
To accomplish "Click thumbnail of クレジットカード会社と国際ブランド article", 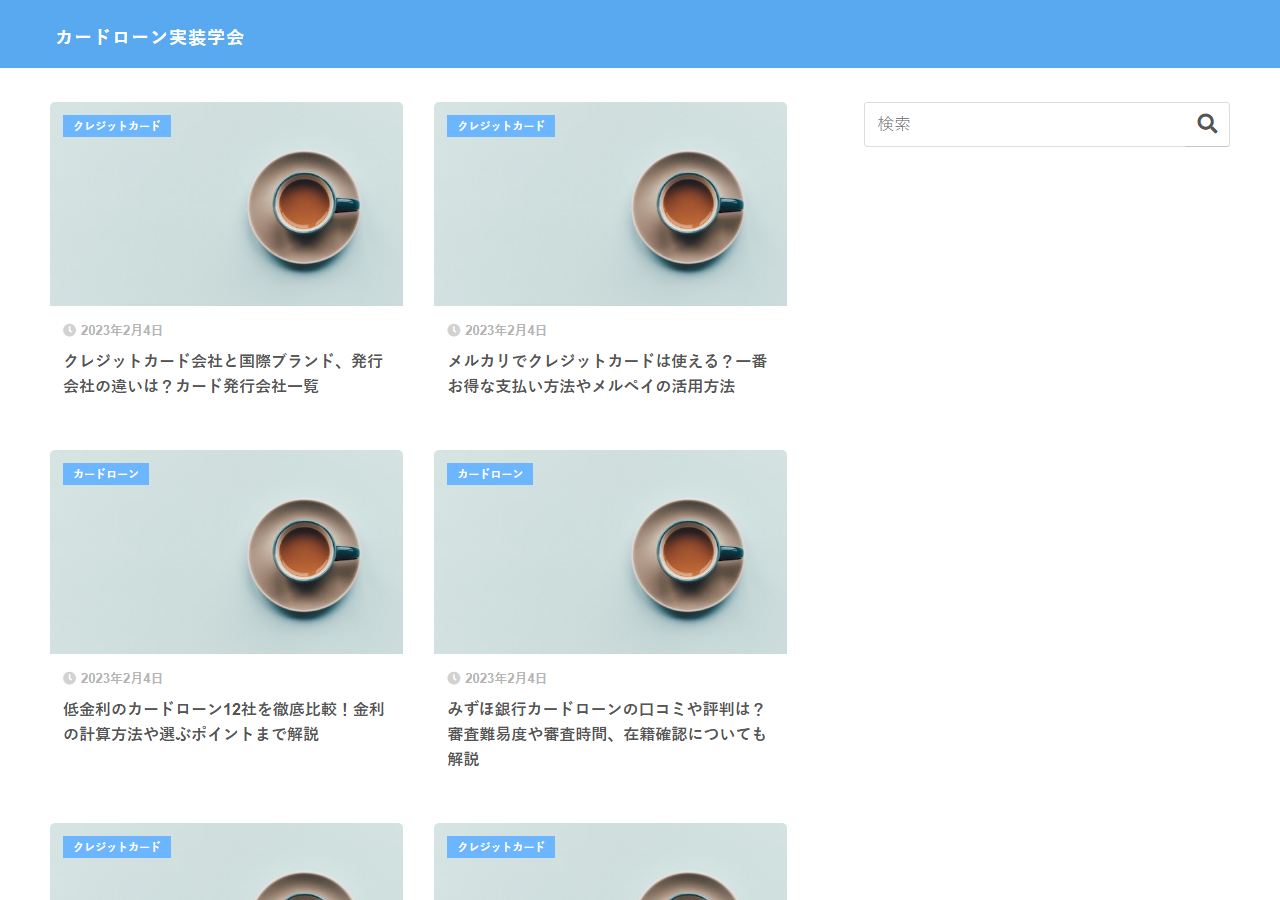I will tap(226, 204).
